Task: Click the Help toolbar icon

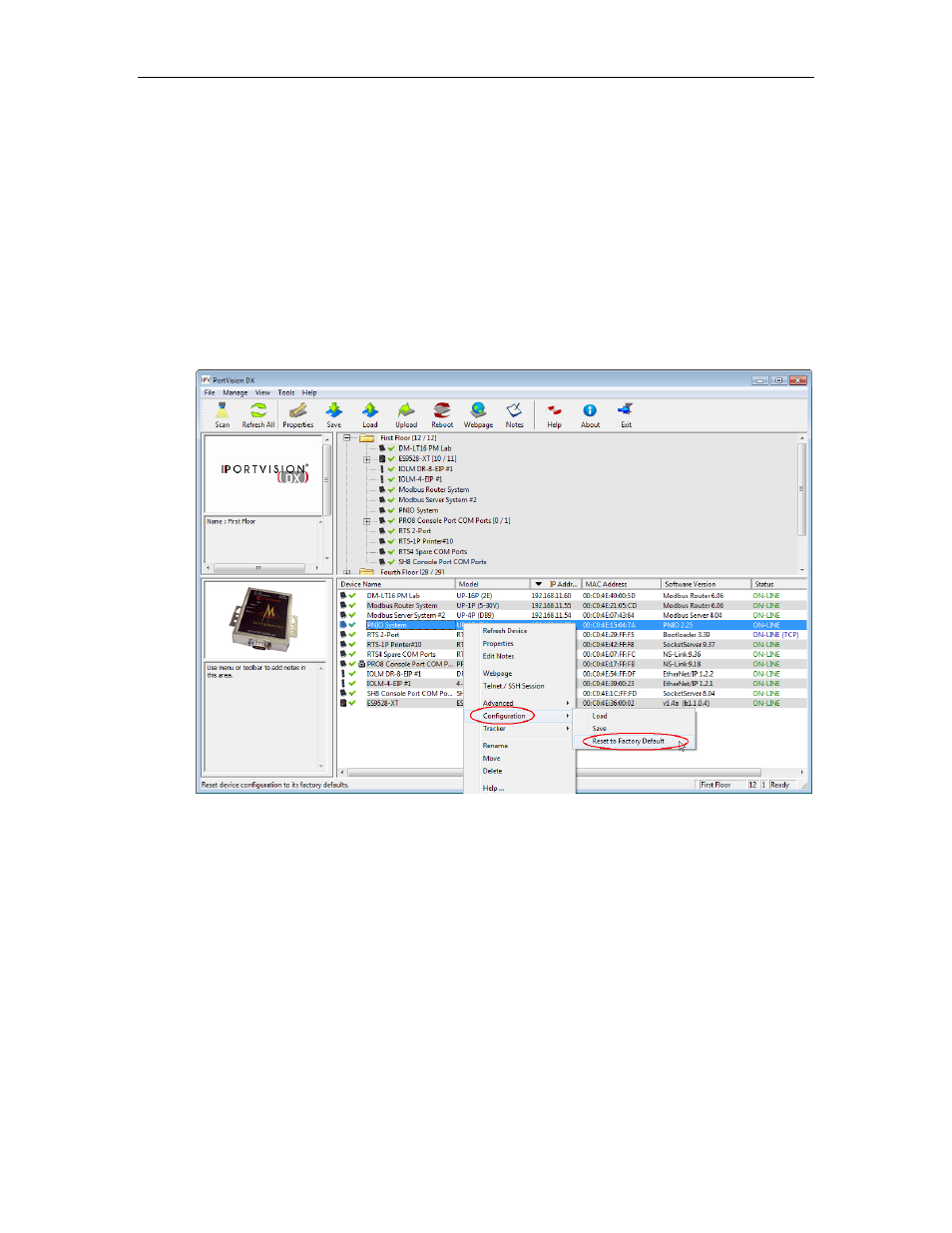Action: pyautogui.click(x=554, y=410)
